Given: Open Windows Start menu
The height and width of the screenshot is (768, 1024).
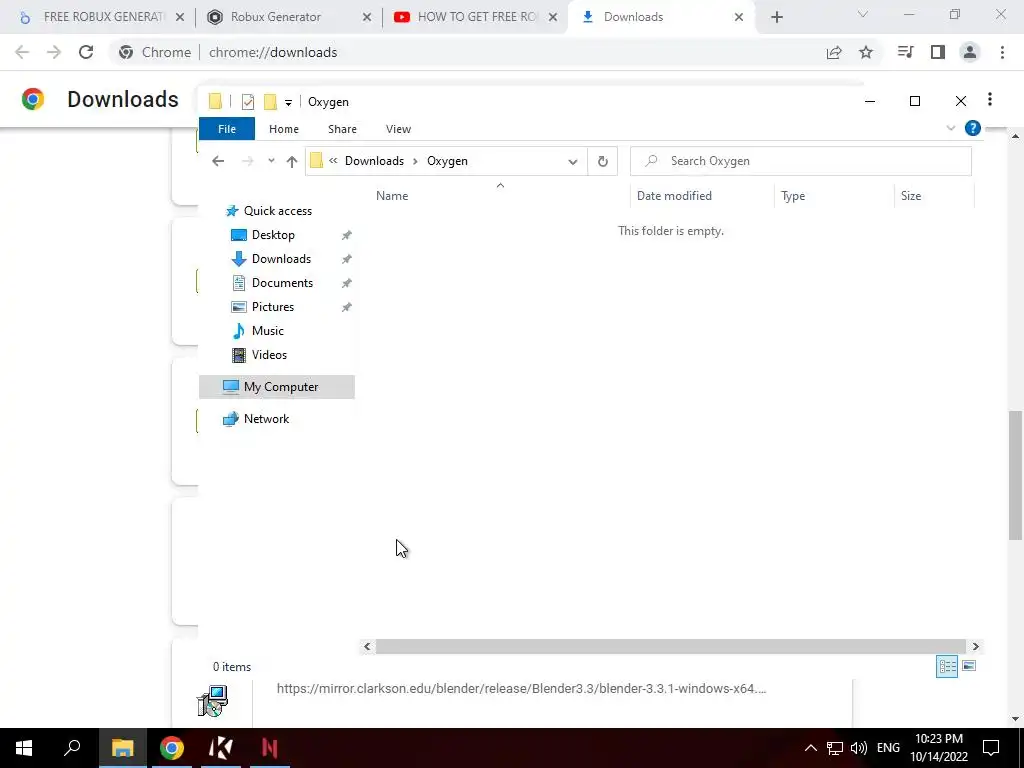Looking at the screenshot, I should pos(24,748).
